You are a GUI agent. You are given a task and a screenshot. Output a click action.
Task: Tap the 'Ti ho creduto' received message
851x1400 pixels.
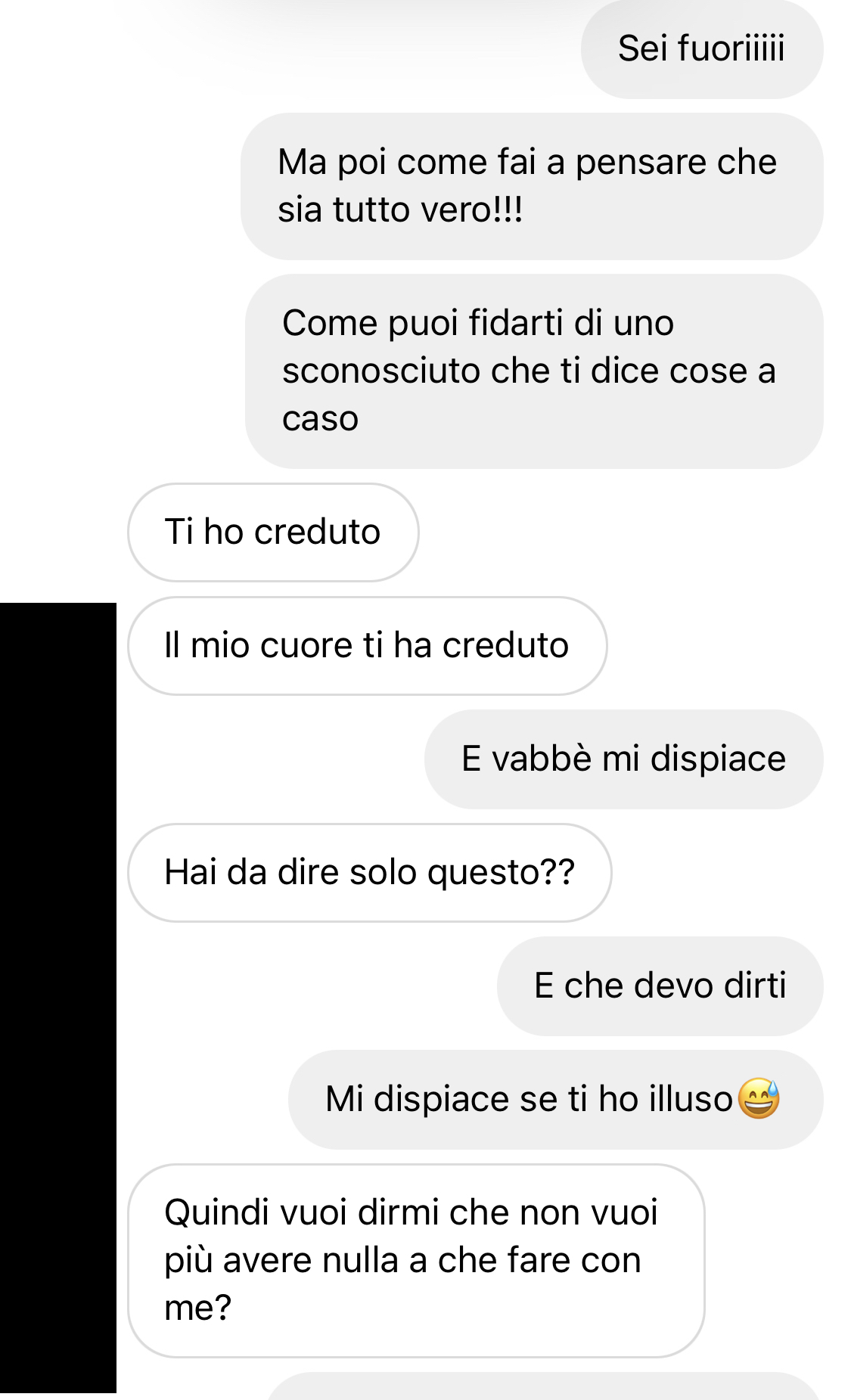pyautogui.click(x=273, y=532)
